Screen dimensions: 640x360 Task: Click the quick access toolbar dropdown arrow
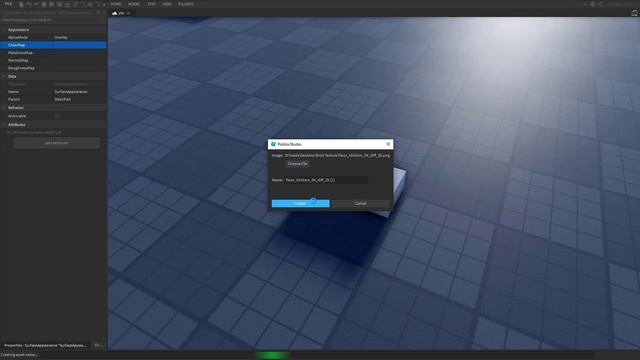click(x=104, y=4)
